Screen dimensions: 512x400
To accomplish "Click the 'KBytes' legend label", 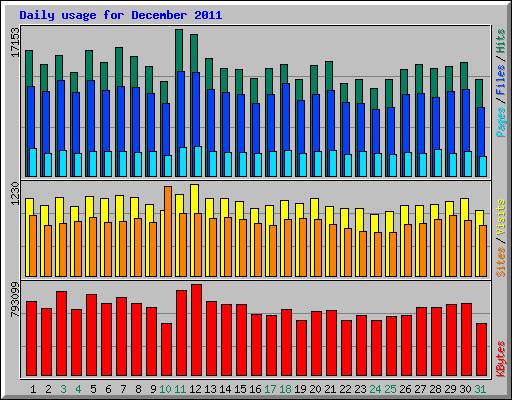I will click(501, 359).
